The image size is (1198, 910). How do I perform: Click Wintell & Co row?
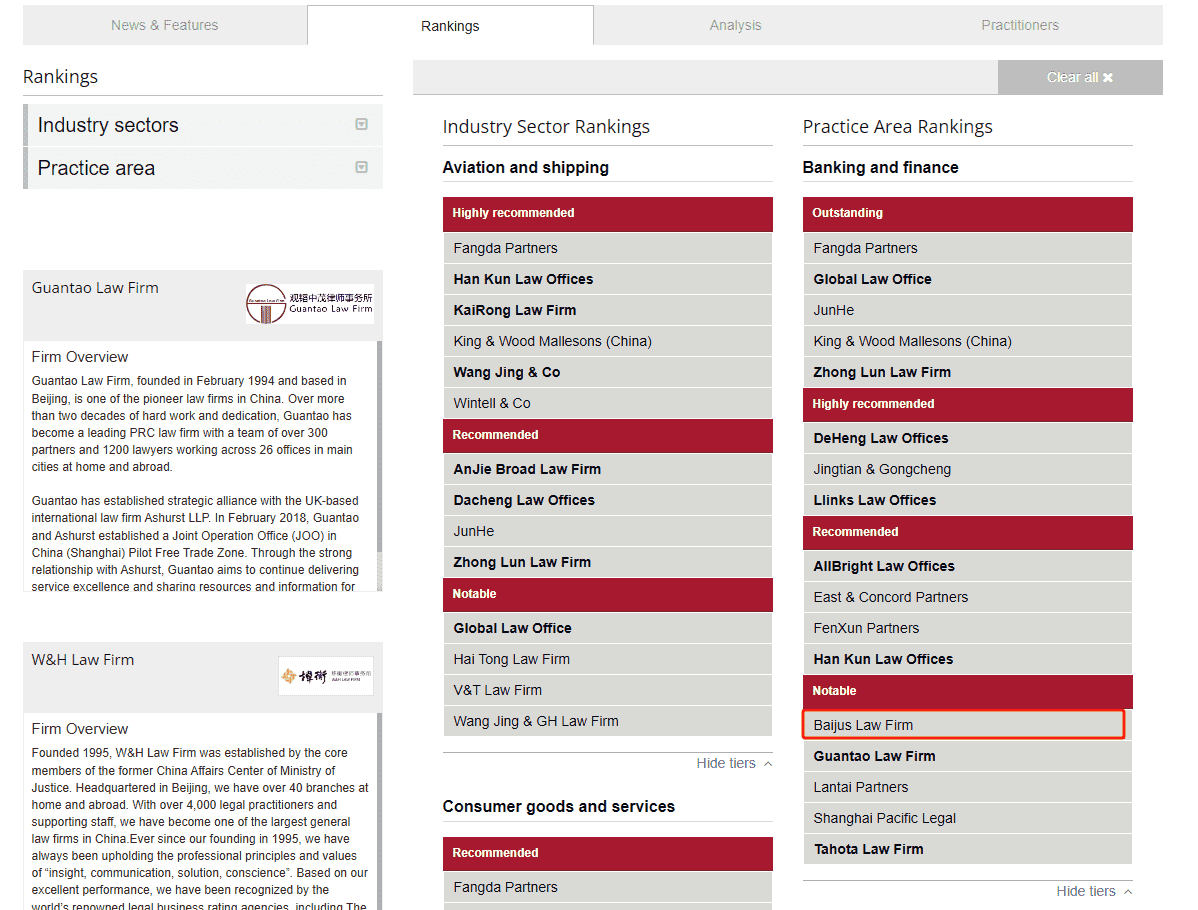(x=607, y=403)
